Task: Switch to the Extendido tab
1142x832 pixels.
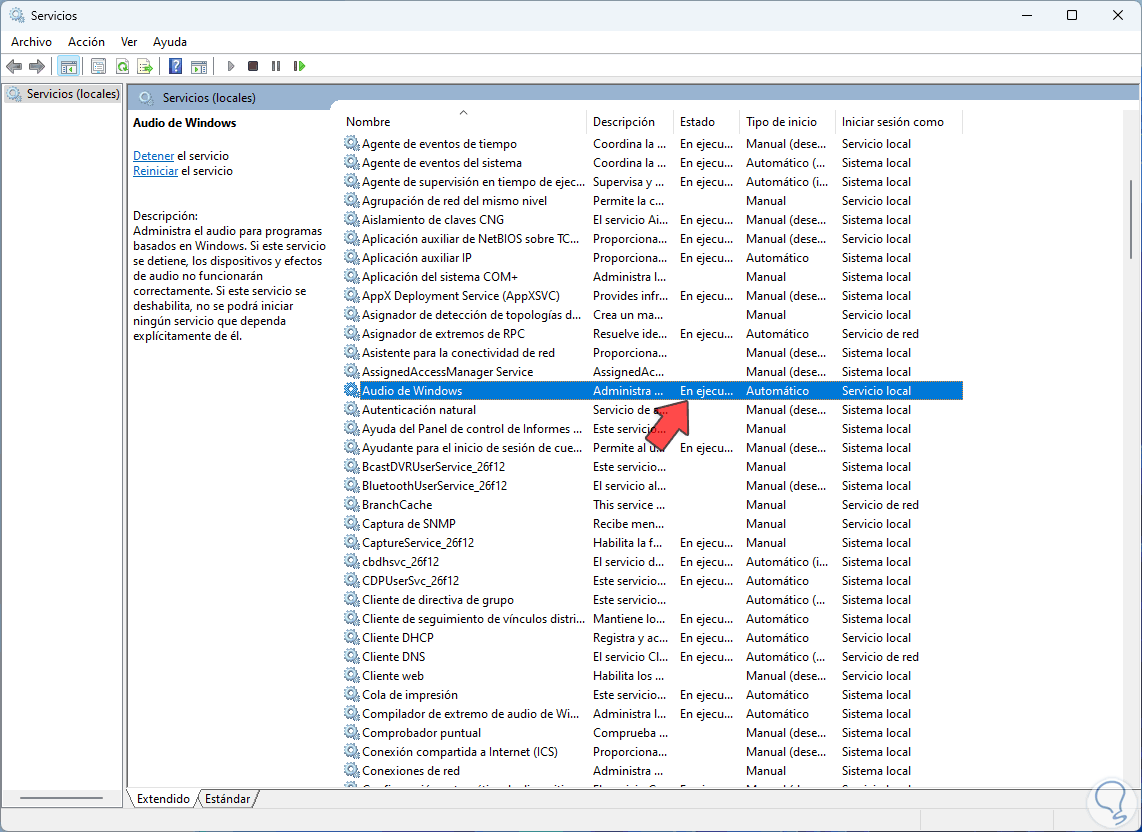Action: (x=163, y=798)
